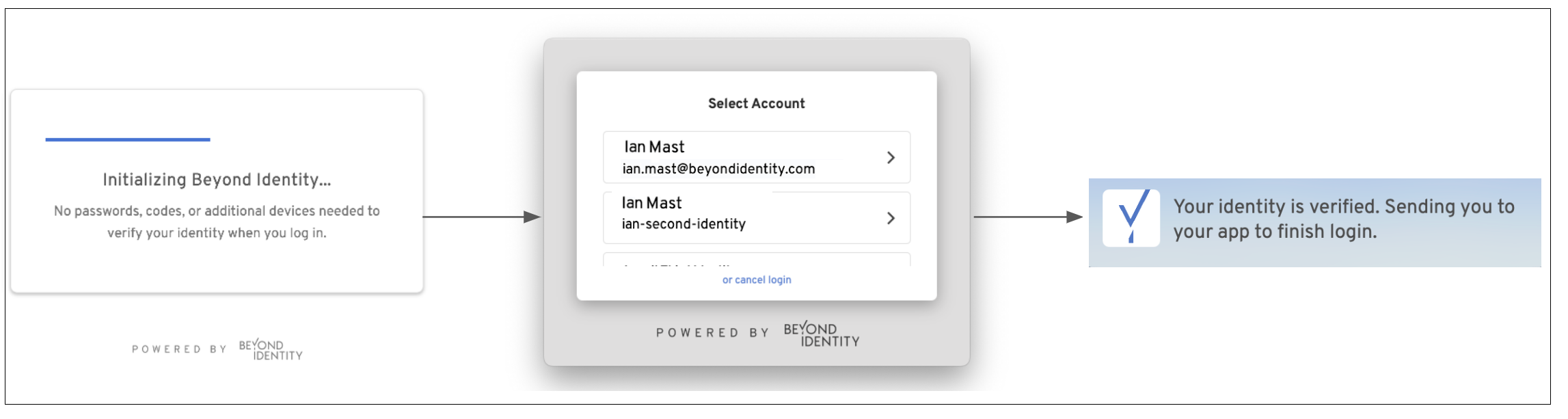Image resolution: width=1568 pixels, height=419 pixels.
Task: Open the "Your identity is verified" notification message
Action: tap(1343, 219)
